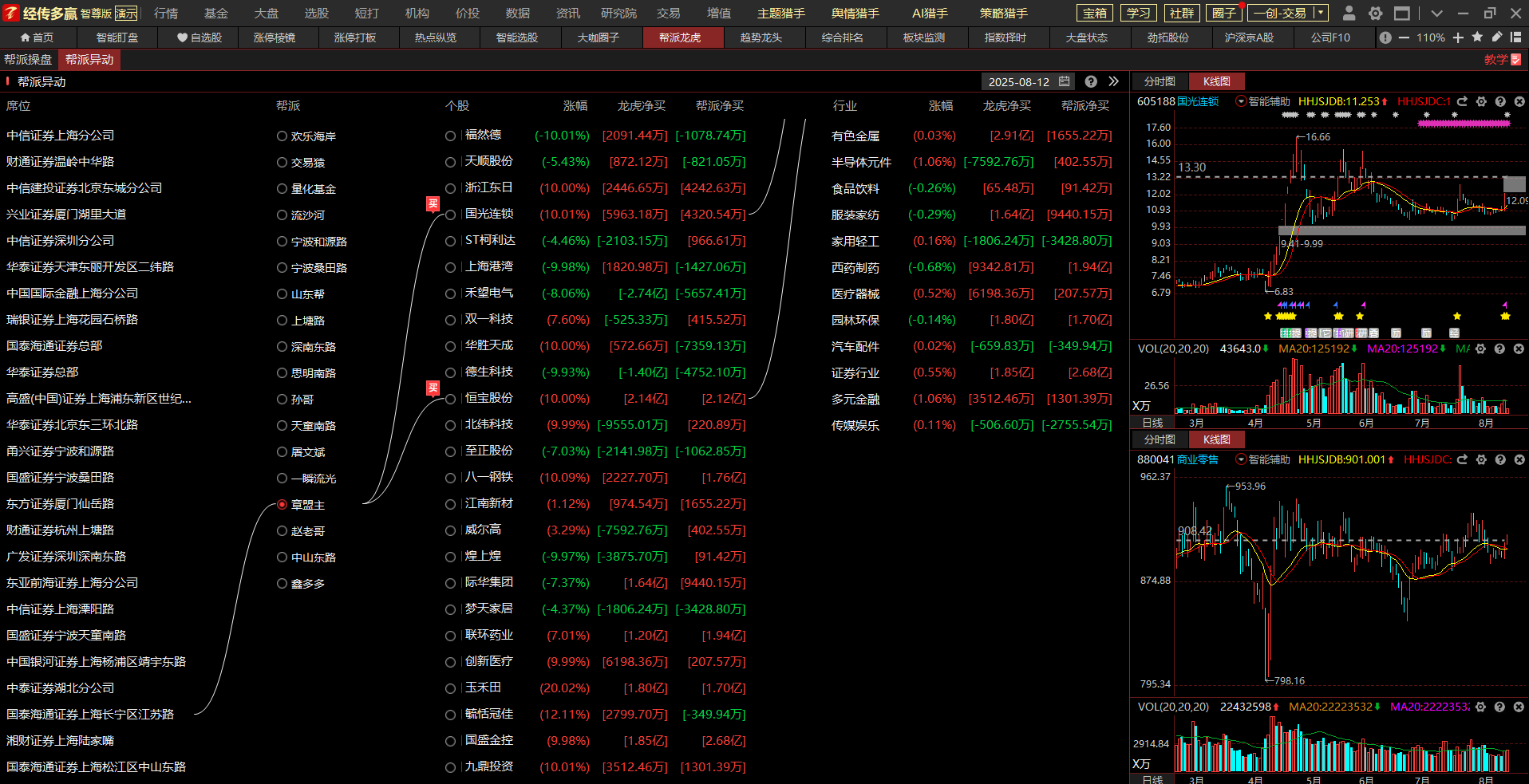Increase zoom with the plus icon
Viewport: 1529px width, 784px height.
coord(1458,37)
